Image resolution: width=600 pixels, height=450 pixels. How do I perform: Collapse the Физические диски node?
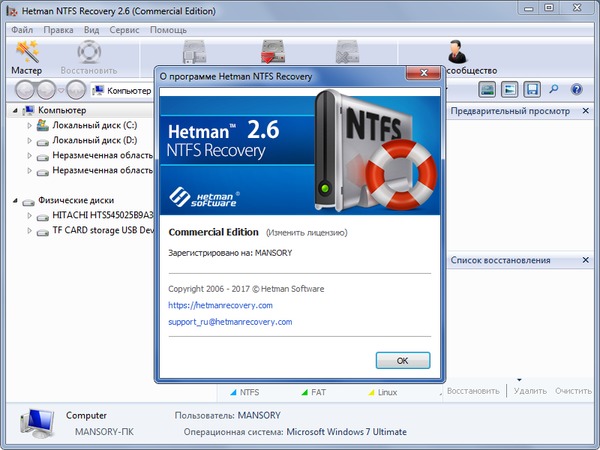[15, 201]
